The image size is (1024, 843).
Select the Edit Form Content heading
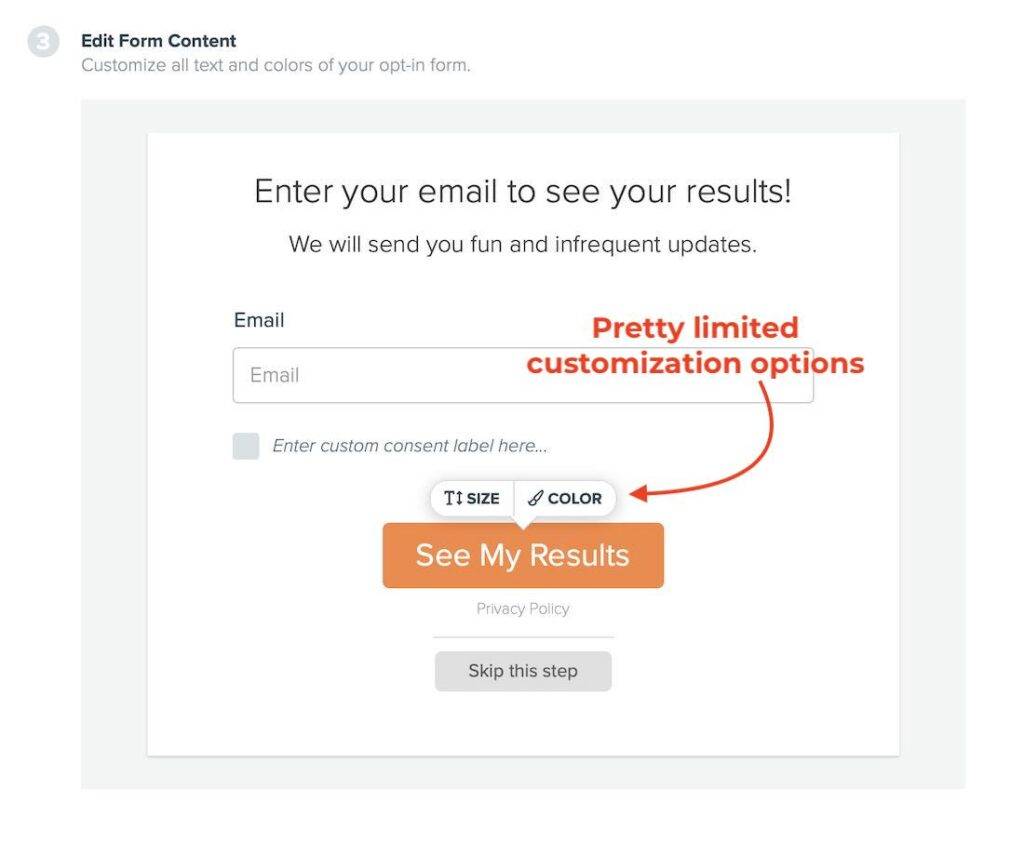[159, 40]
